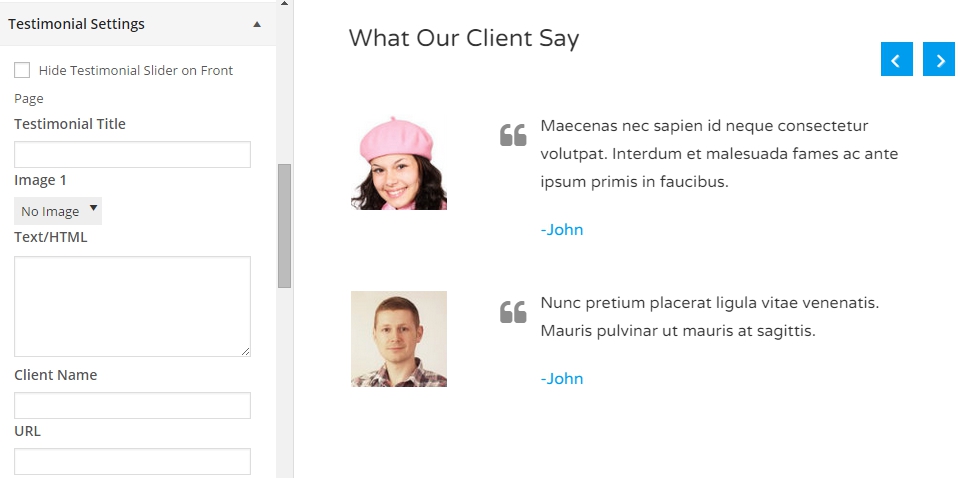Click the What Our Client Say heading

point(464,38)
